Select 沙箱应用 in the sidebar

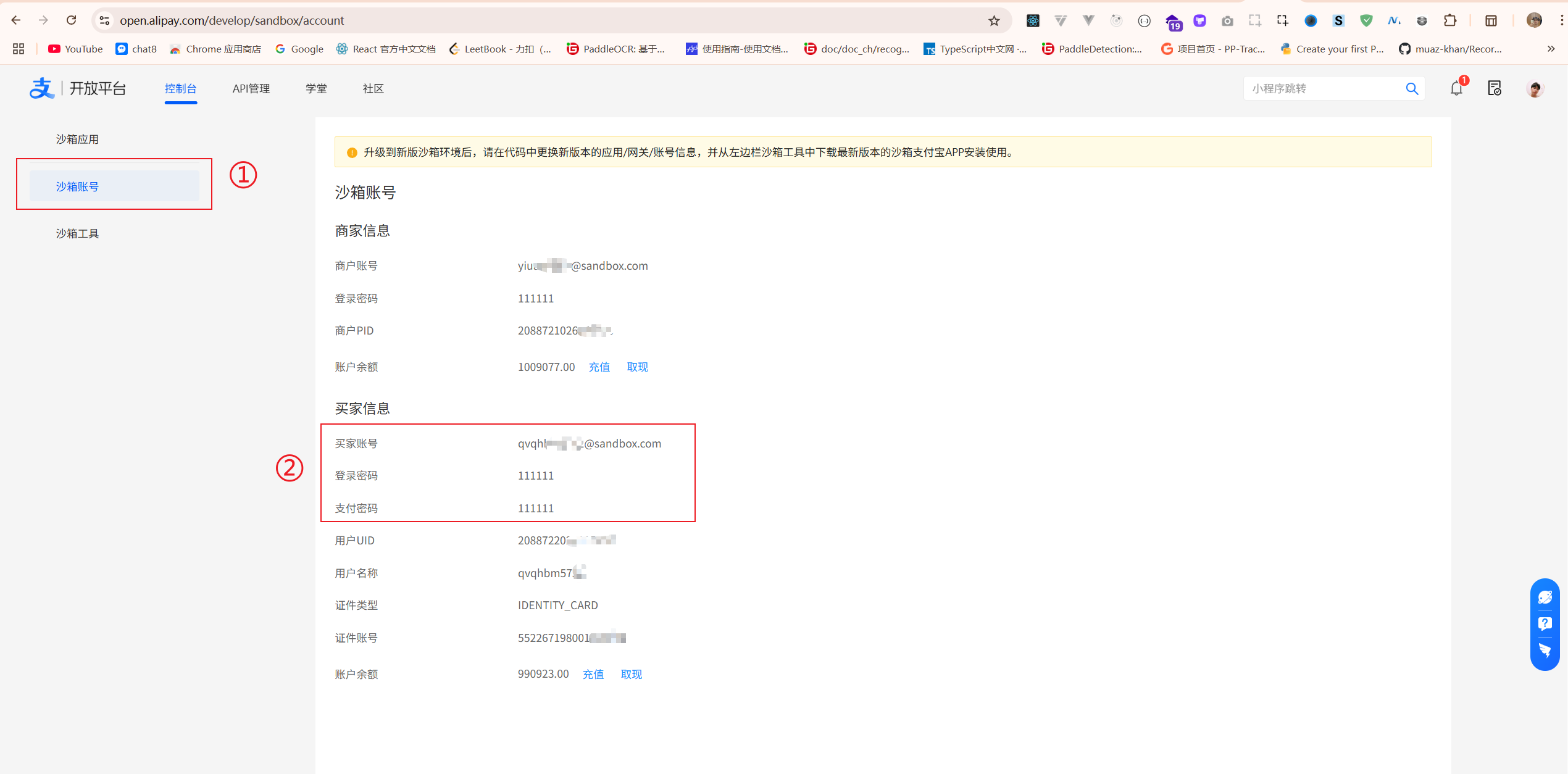78,139
